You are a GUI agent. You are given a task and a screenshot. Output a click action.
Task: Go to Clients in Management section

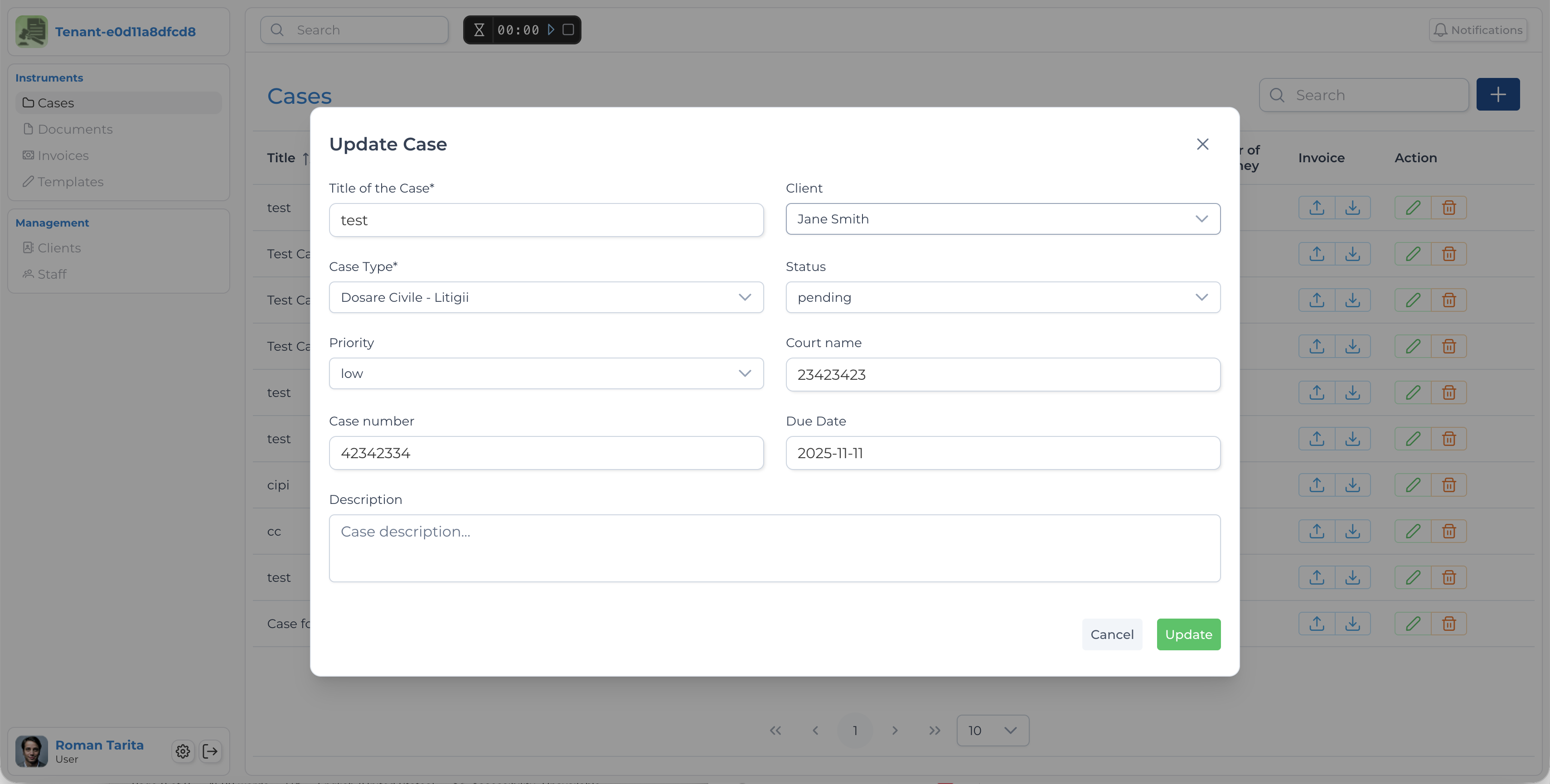59,248
